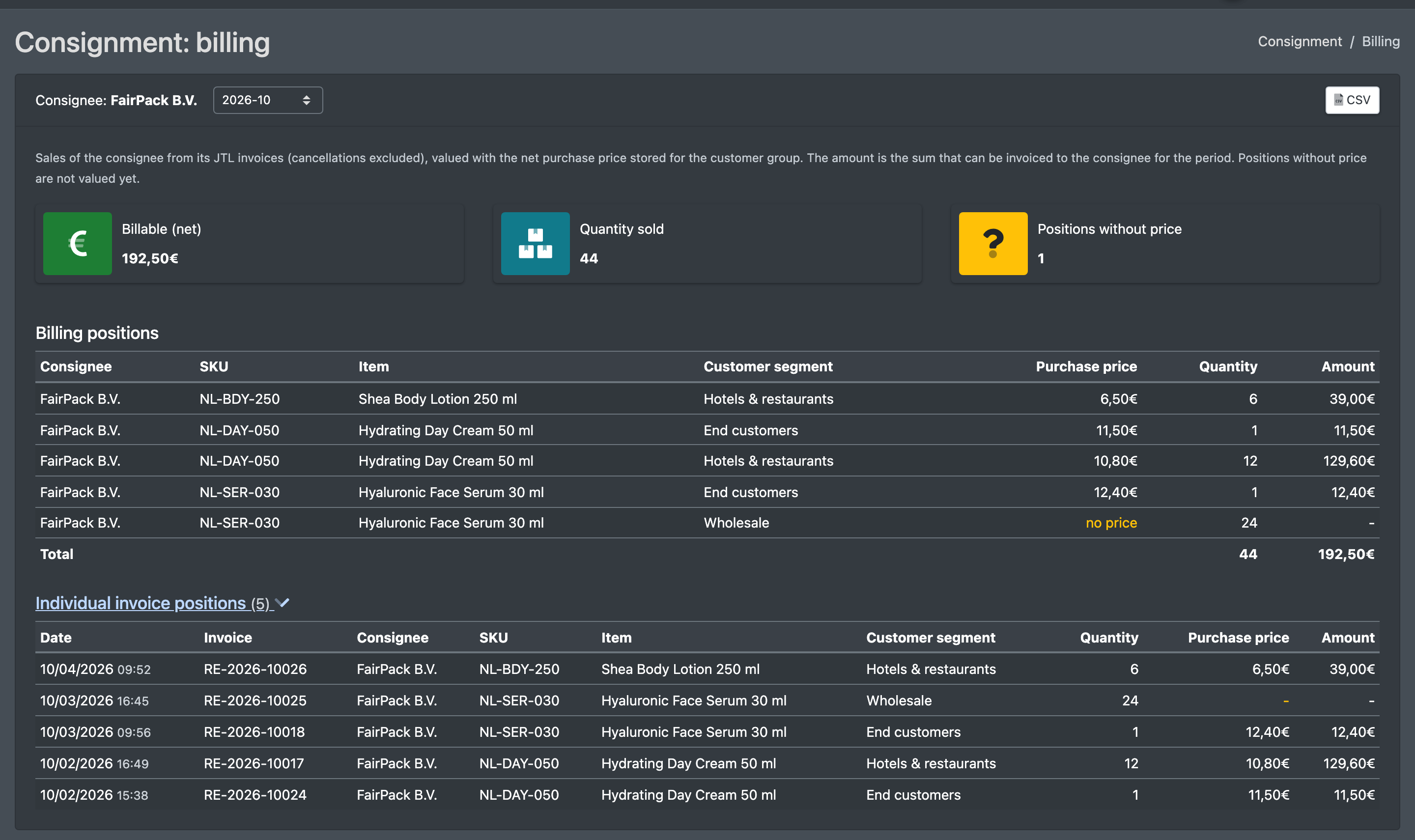1415x840 pixels.
Task: Click the Quantity sold label
Action: tap(622, 229)
